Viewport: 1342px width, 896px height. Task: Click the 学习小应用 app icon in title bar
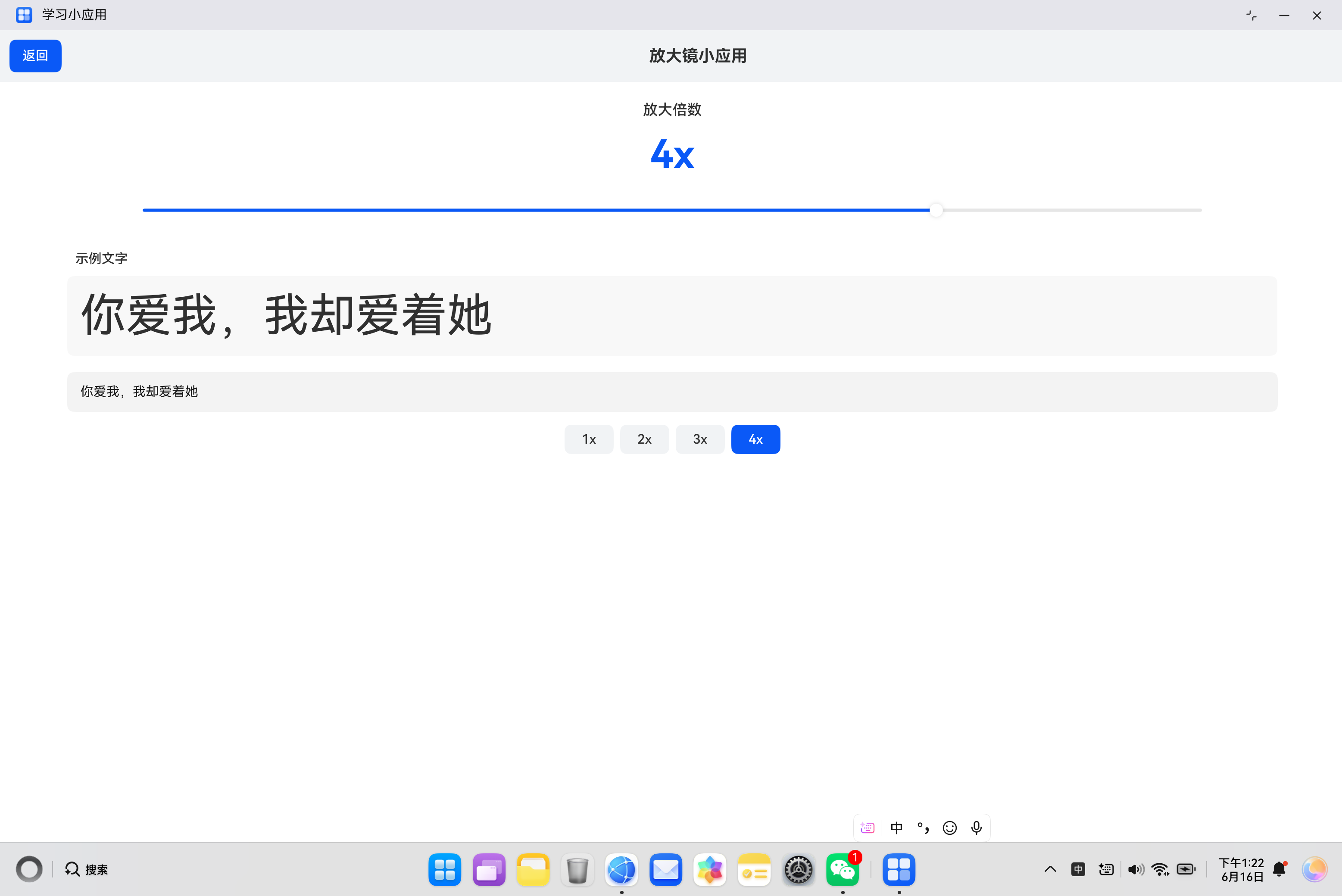24,15
